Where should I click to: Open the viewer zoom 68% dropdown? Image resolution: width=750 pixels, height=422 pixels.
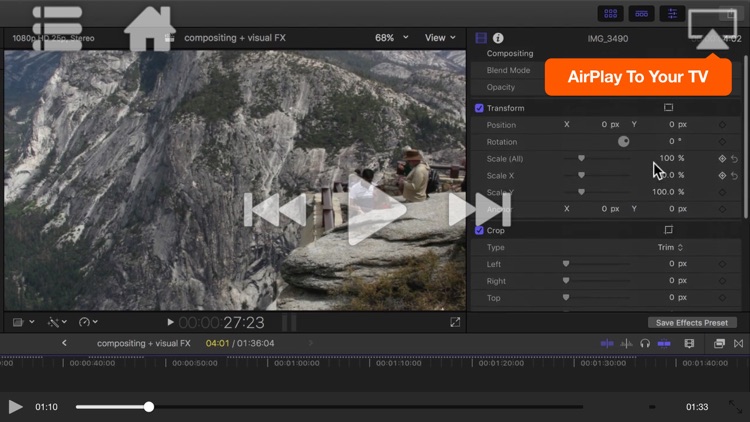tap(391, 38)
